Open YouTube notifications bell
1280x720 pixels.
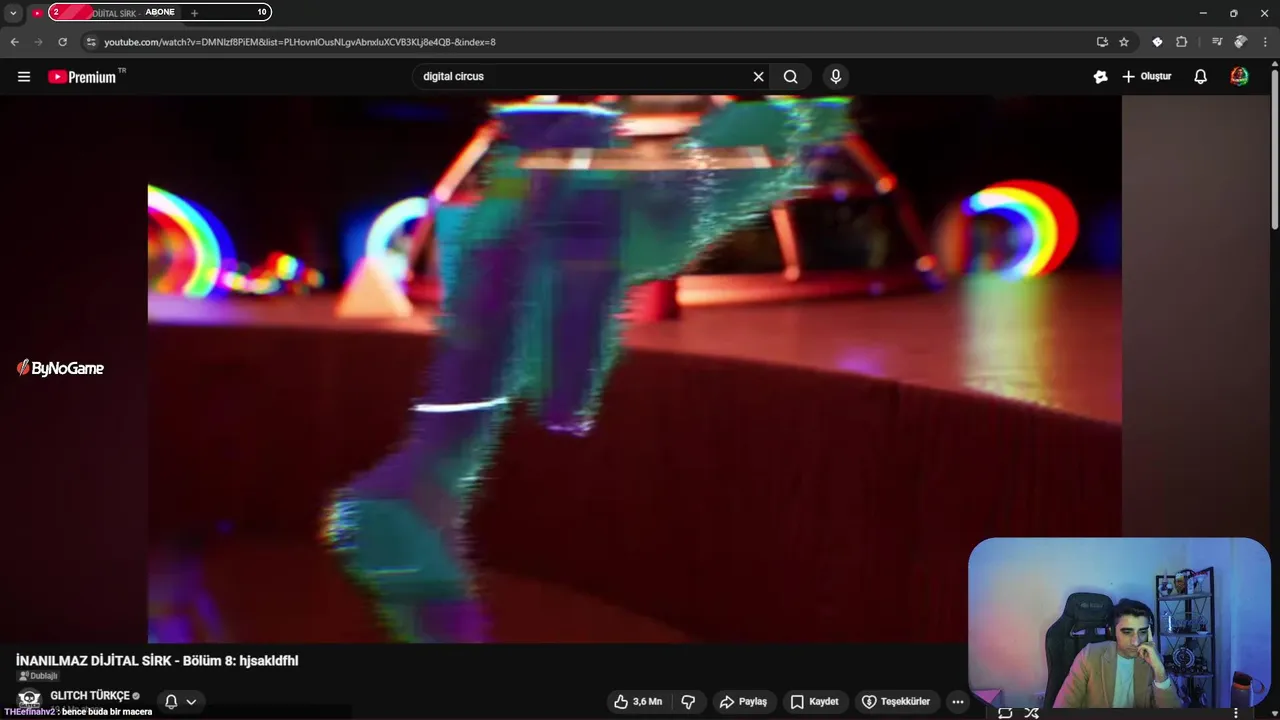pos(1201,76)
